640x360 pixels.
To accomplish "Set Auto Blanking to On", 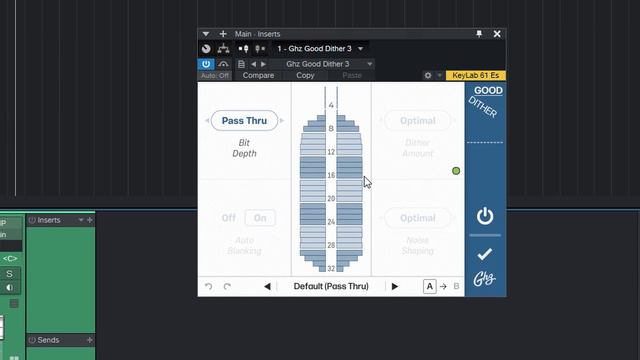I will point(260,218).
